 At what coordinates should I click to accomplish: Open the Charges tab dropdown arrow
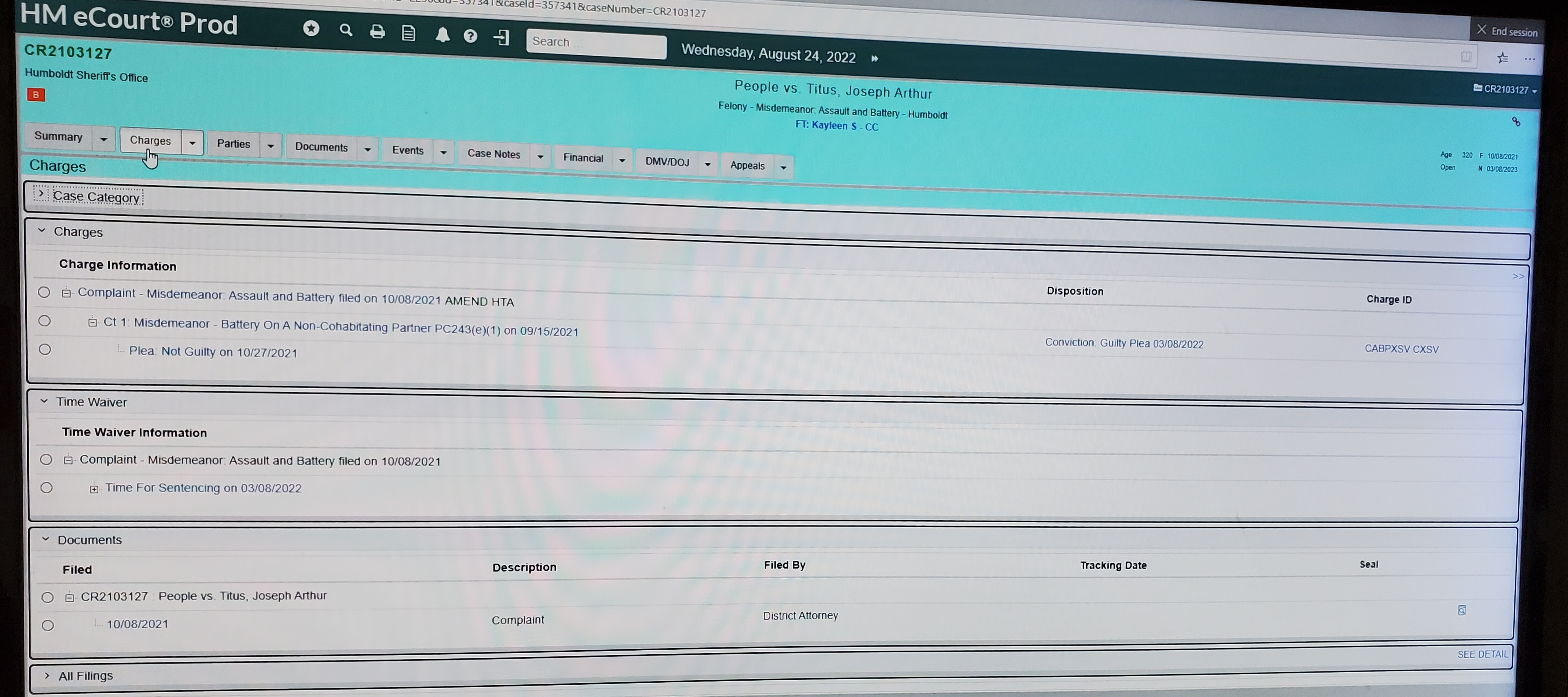point(192,143)
